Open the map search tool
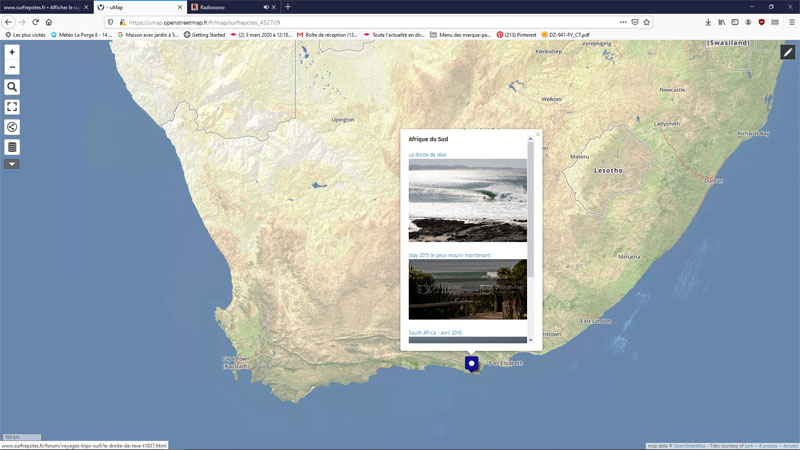The image size is (800, 450). [x=12, y=87]
